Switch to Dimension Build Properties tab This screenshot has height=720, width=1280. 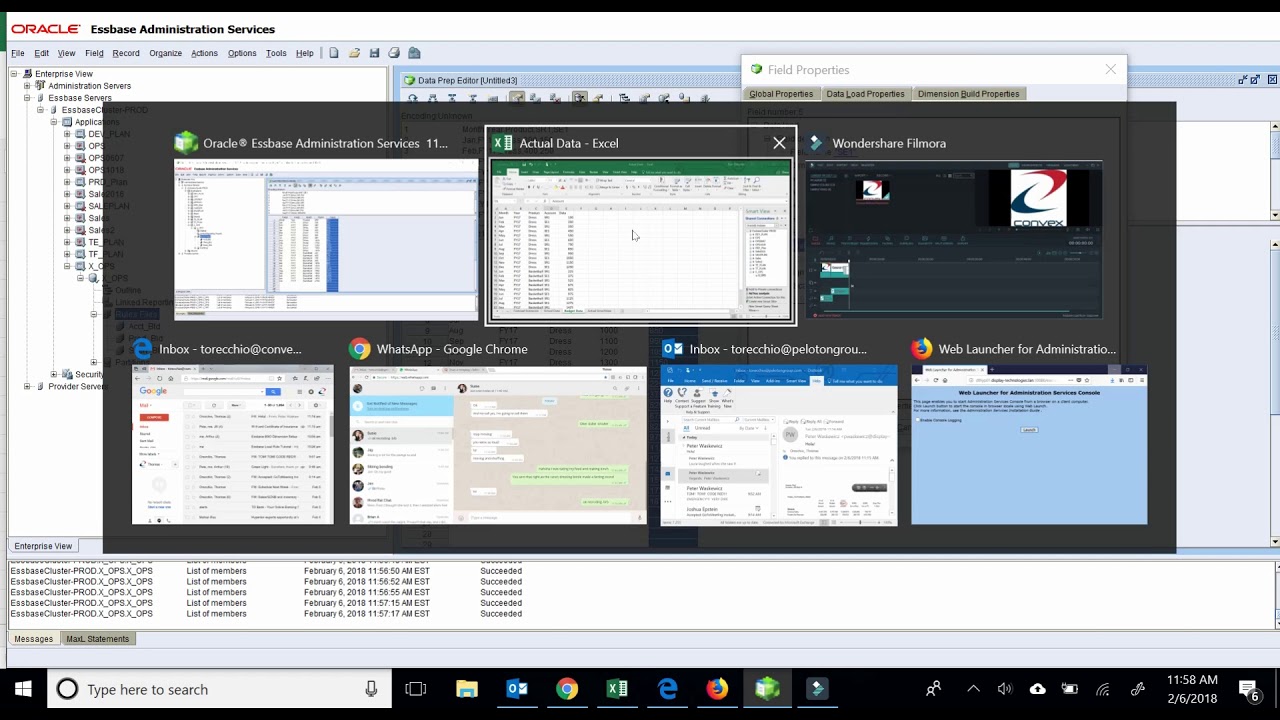pyautogui.click(x=968, y=94)
